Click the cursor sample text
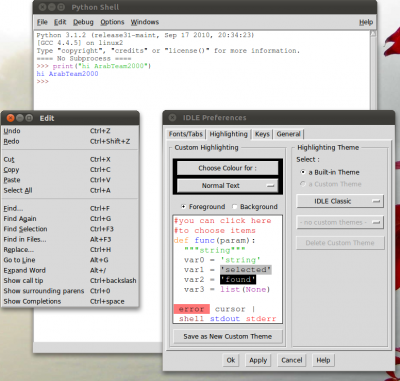 coord(230,309)
